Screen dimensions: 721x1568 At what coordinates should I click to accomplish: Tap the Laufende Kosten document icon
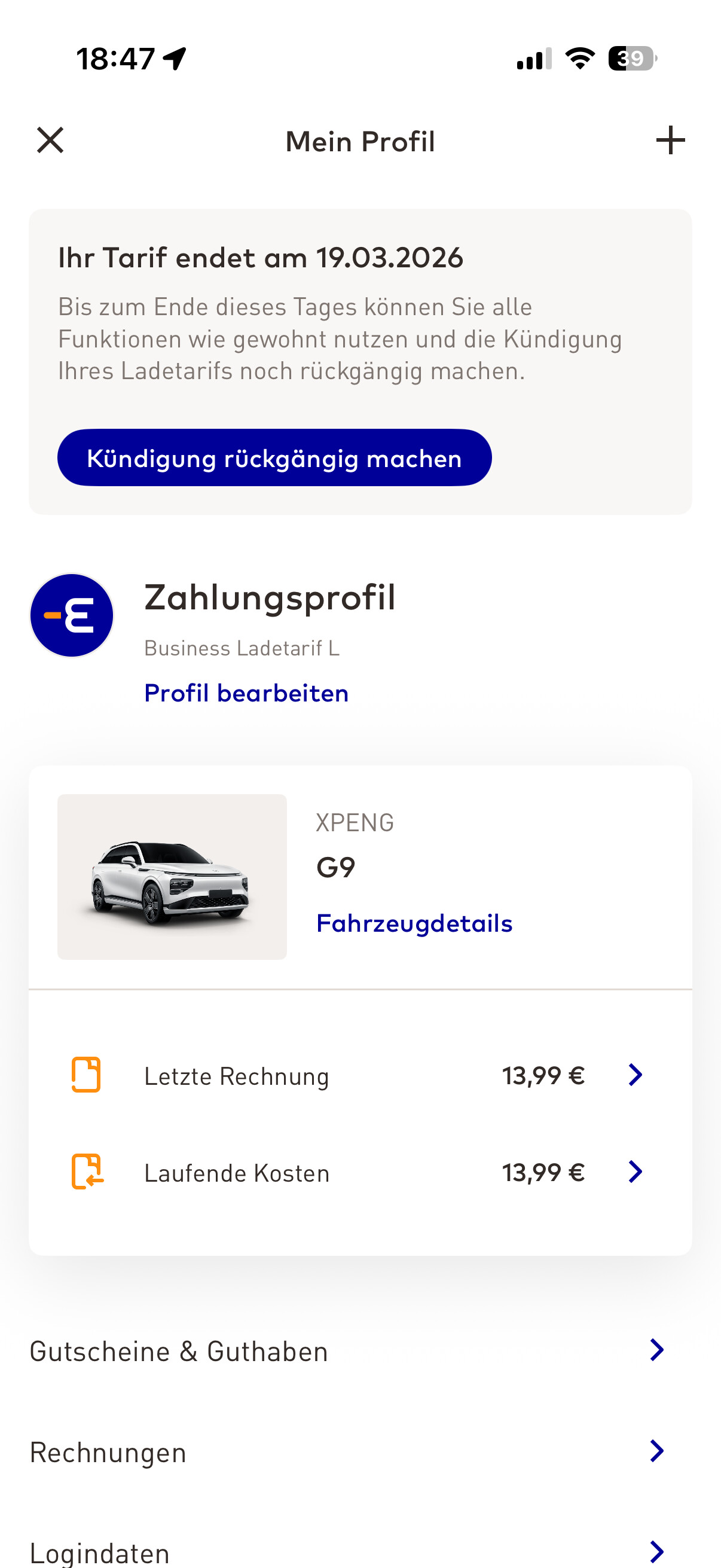pyautogui.click(x=87, y=1171)
